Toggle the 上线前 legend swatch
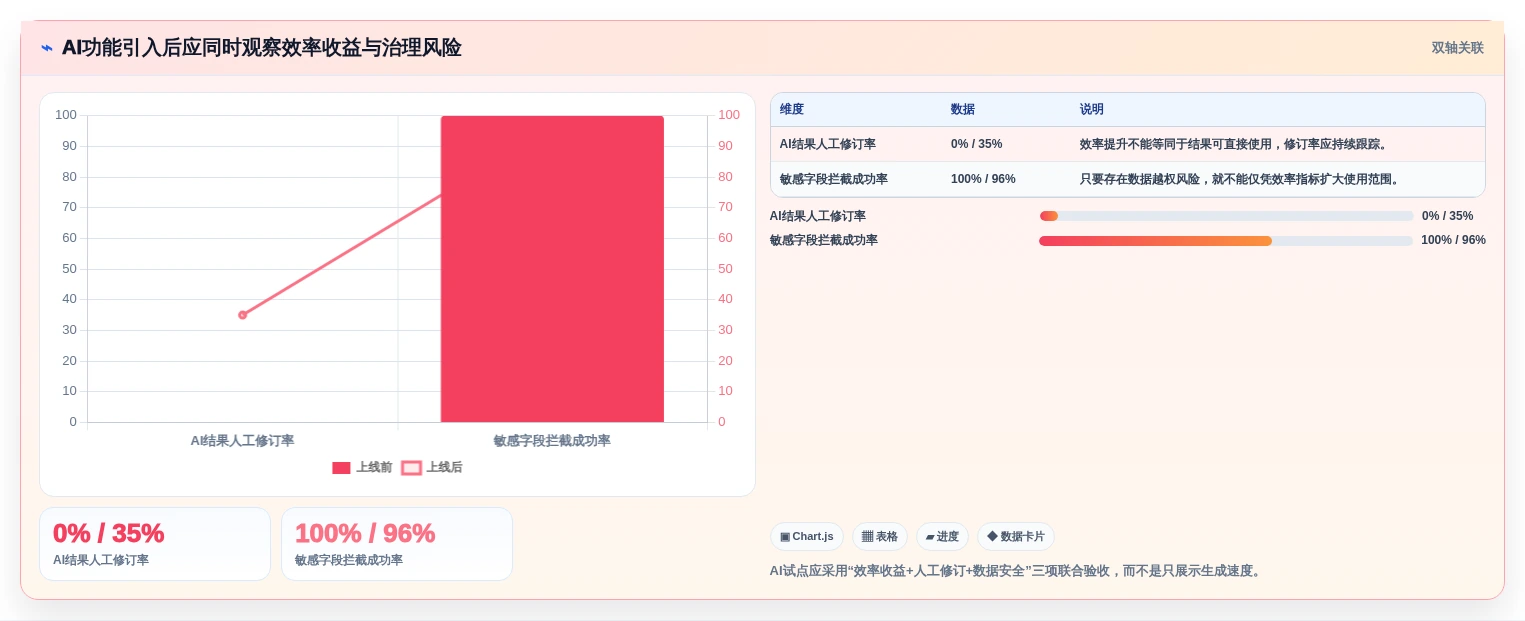This screenshot has height=621, width=1525. click(x=341, y=468)
